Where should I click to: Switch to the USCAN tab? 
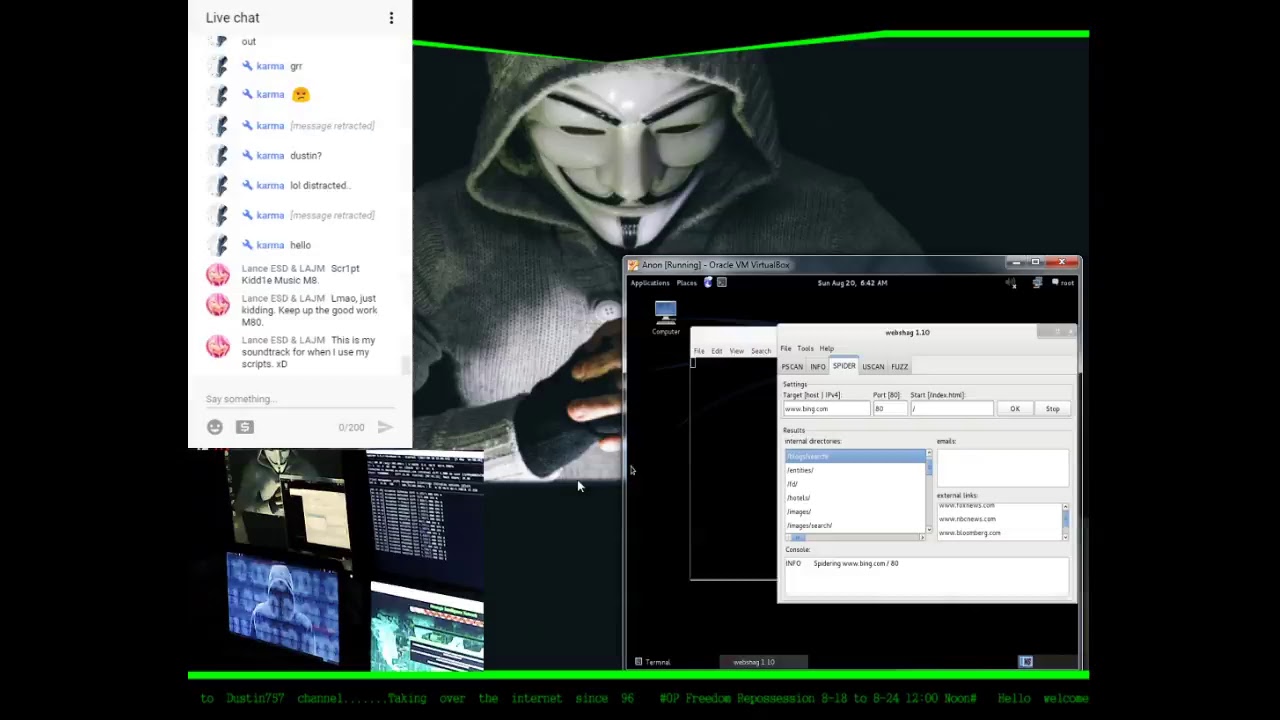[873, 367]
